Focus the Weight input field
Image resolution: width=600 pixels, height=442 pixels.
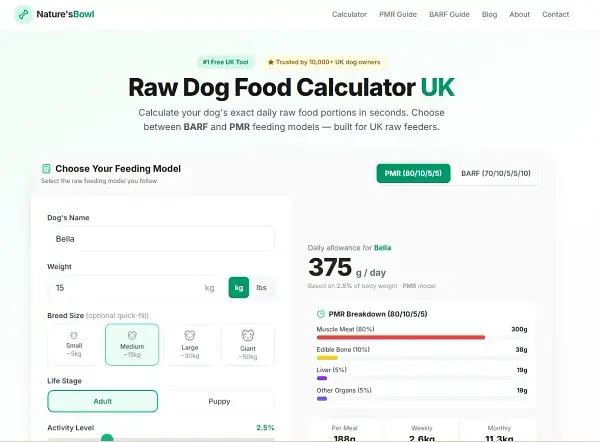point(130,288)
